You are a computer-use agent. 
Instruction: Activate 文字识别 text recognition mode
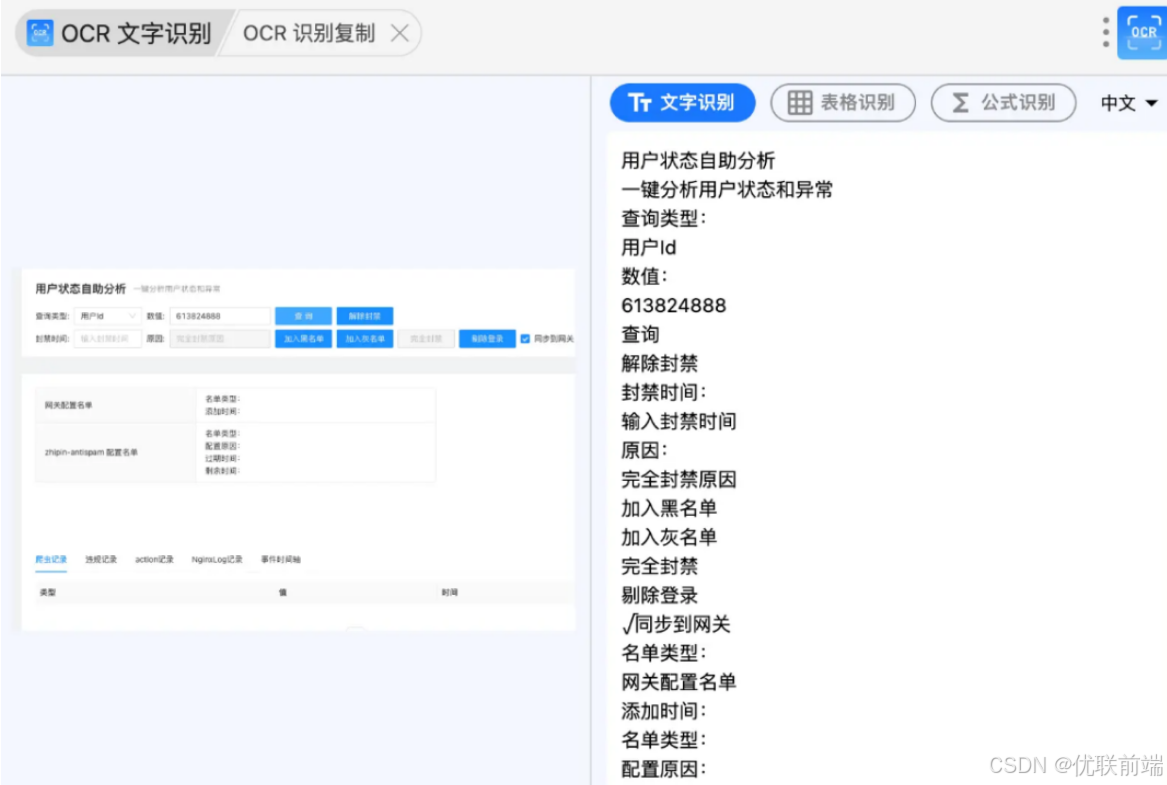click(682, 103)
